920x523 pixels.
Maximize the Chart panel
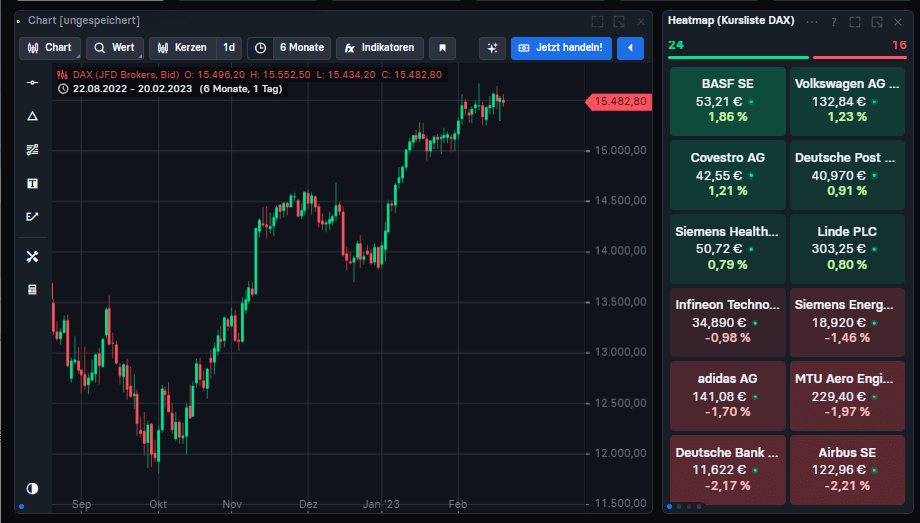597,22
